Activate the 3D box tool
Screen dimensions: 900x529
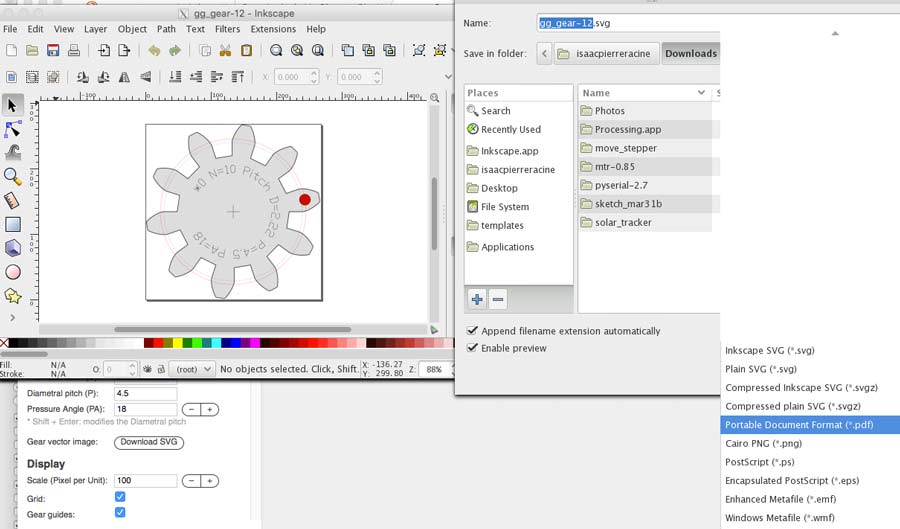pyautogui.click(x=13, y=248)
